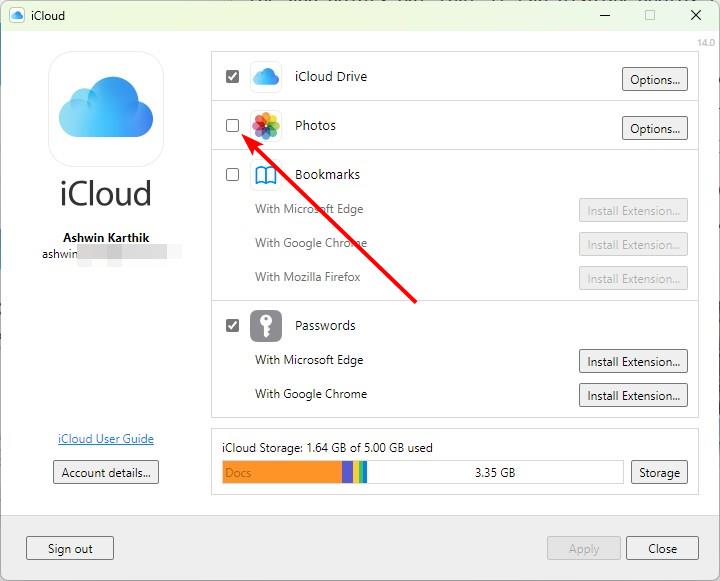Uncheck the iCloud Drive checkbox

click(232, 76)
